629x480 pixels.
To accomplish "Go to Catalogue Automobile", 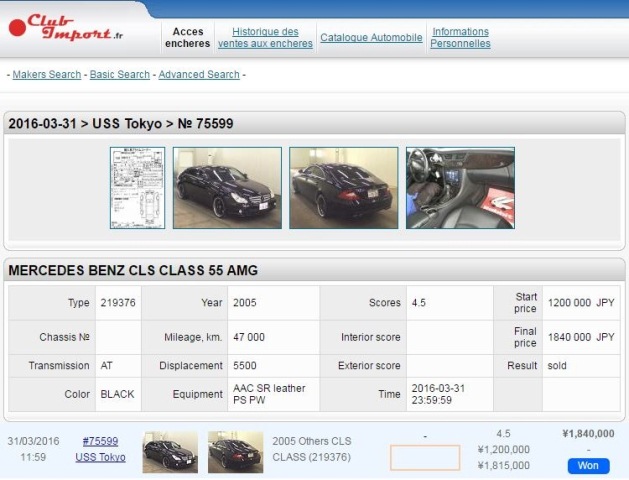I will click(x=371, y=38).
